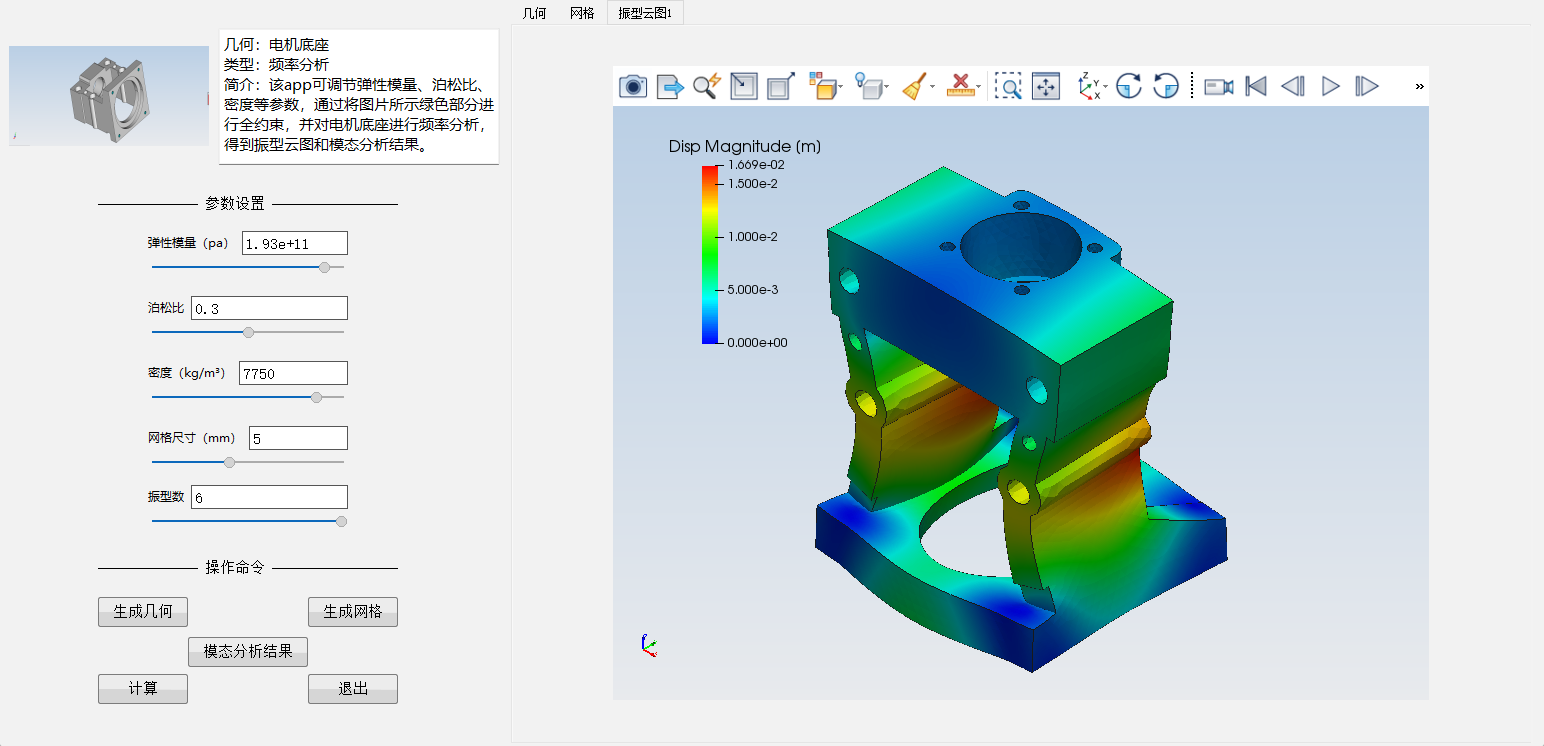The width and height of the screenshot is (1544, 746).
Task: Click the '类型: 频率分析' description line
Action: click(x=276, y=65)
